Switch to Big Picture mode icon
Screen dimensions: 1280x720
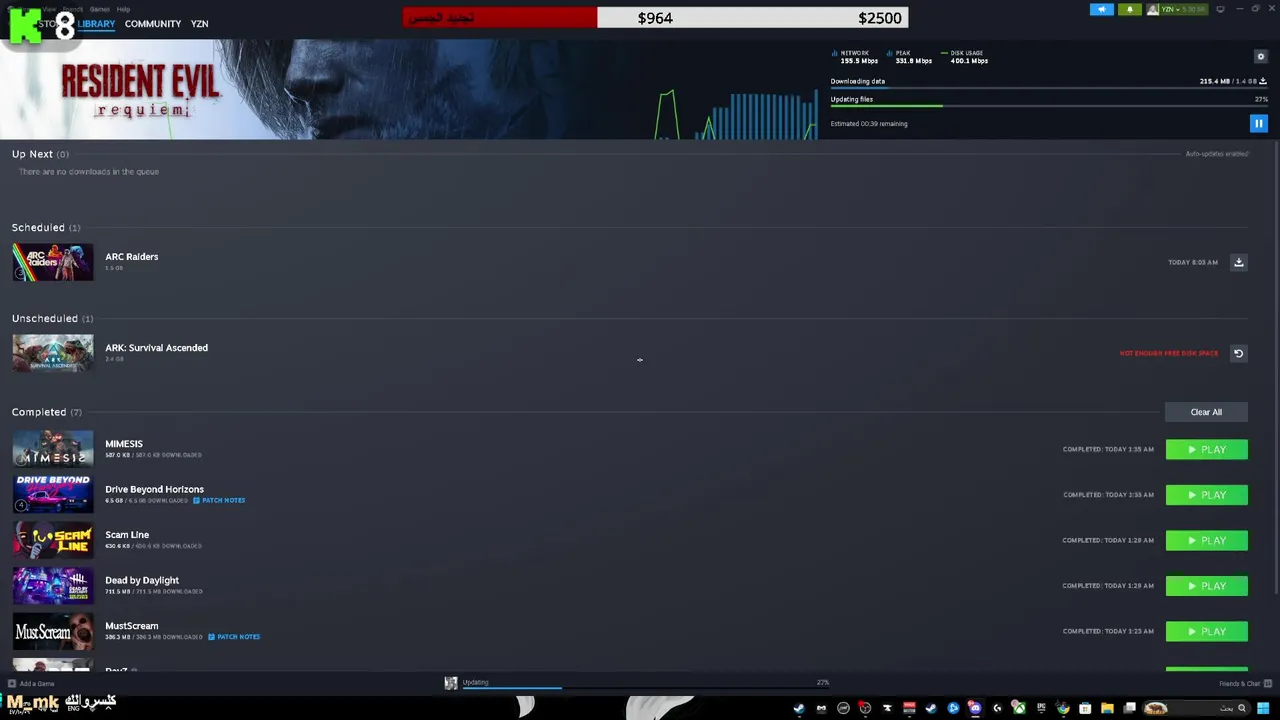(x=1220, y=9)
